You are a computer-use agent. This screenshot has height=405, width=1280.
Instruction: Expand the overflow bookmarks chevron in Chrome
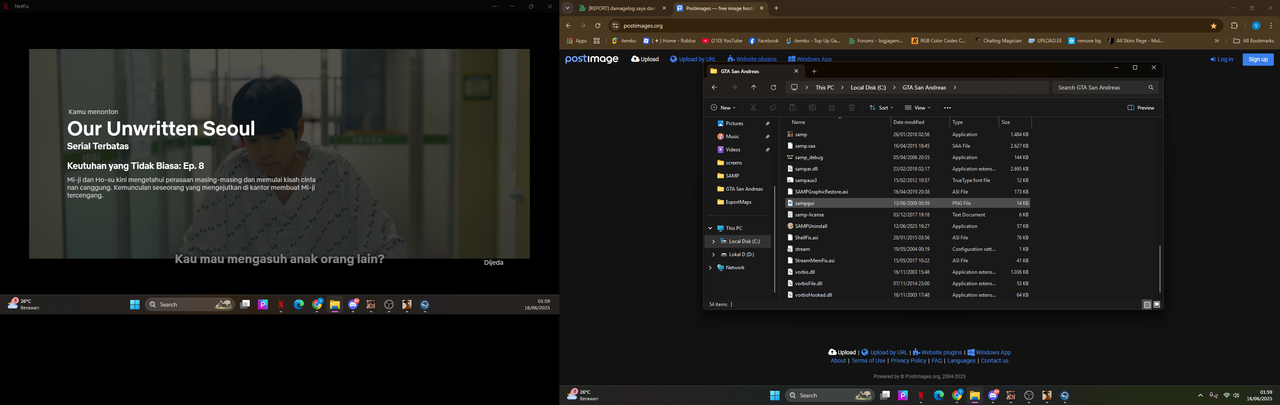tap(1217, 40)
